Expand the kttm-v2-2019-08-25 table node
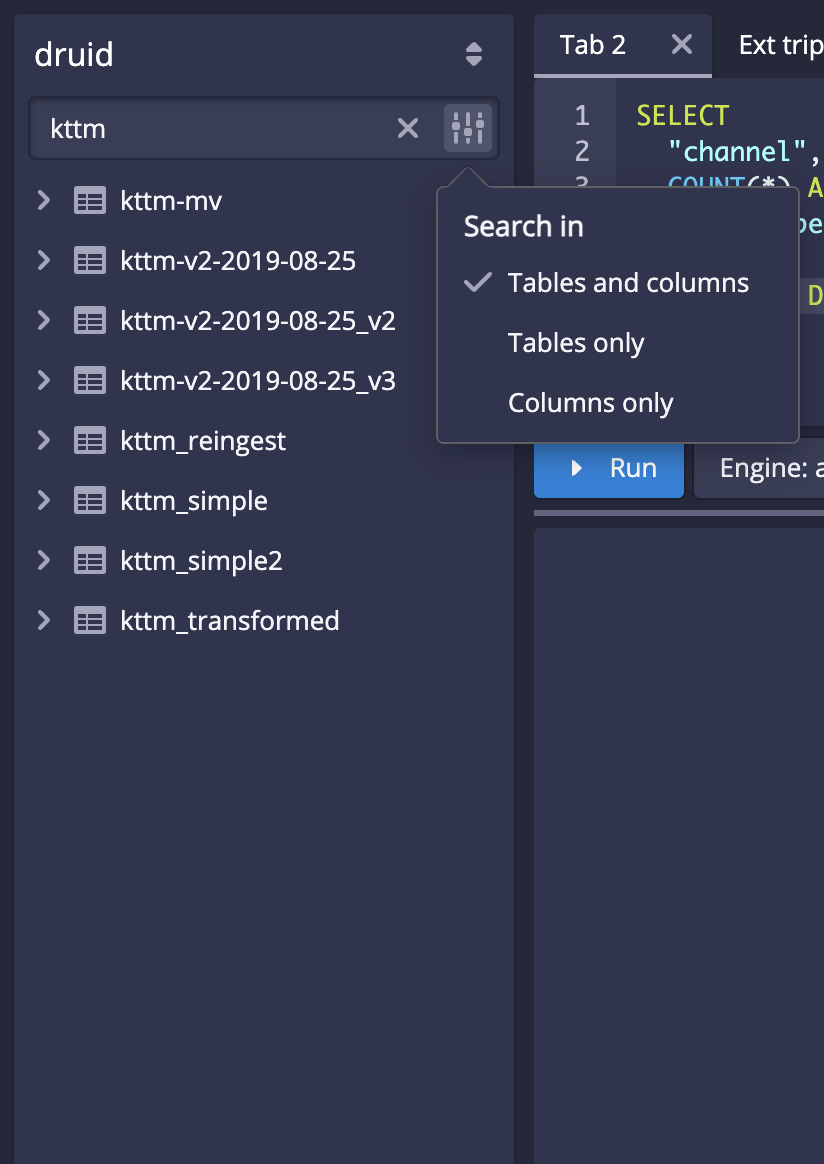Screen dimensions: 824x1164 (x=43, y=261)
